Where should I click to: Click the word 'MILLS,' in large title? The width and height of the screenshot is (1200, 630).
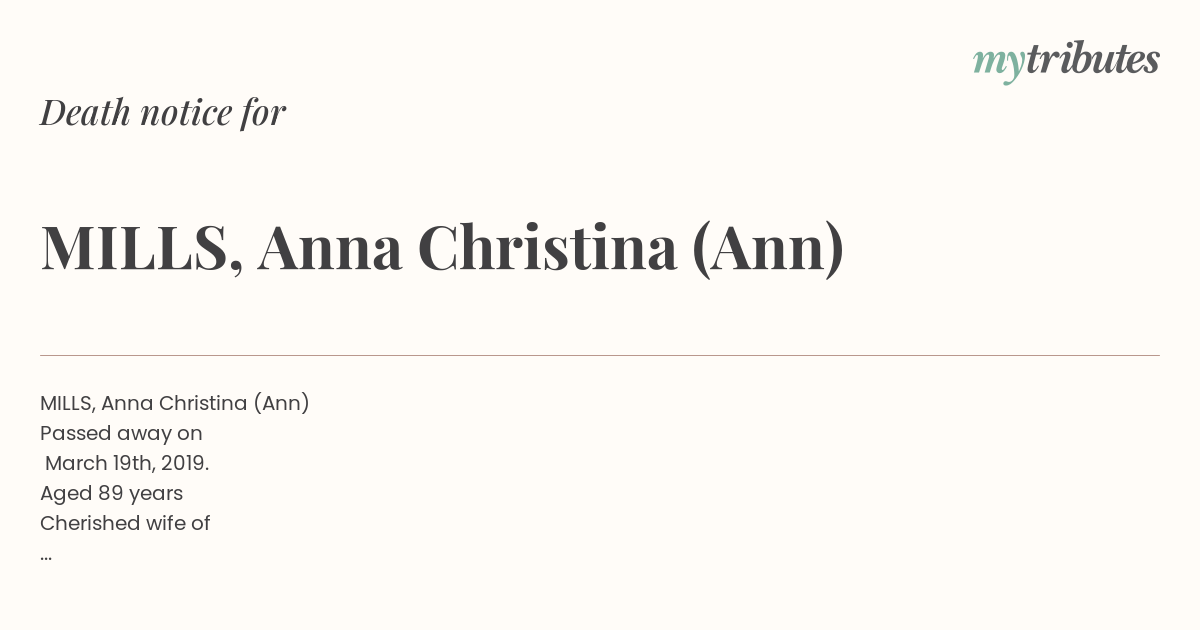tap(141, 249)
